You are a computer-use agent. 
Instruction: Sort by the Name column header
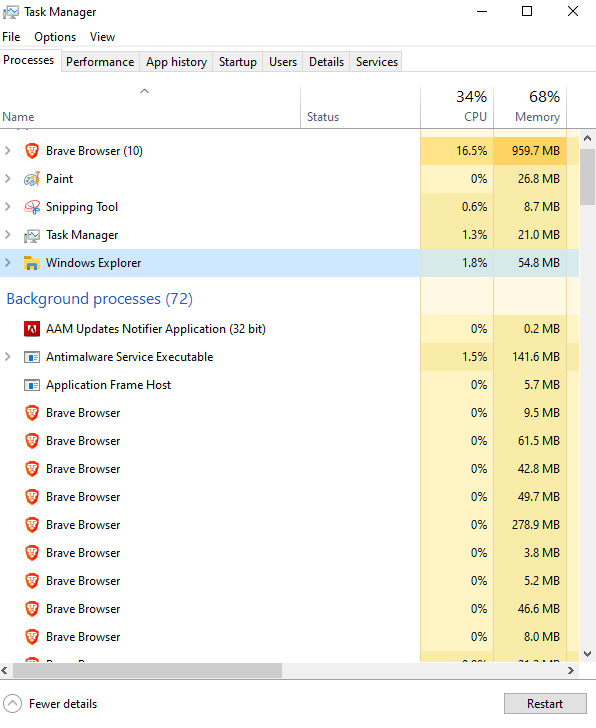150,108
